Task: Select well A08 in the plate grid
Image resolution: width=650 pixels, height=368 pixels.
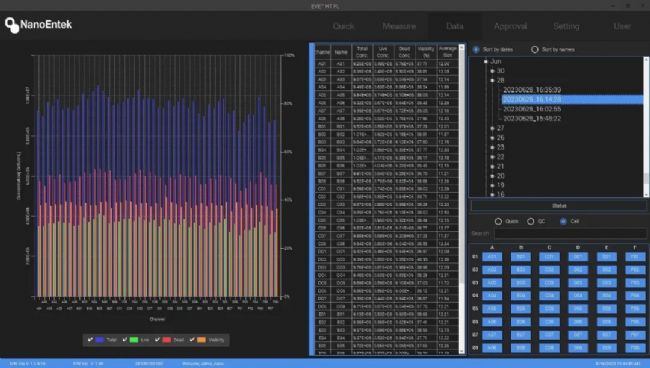Action: pyautogui.click(x=492, y=348)
